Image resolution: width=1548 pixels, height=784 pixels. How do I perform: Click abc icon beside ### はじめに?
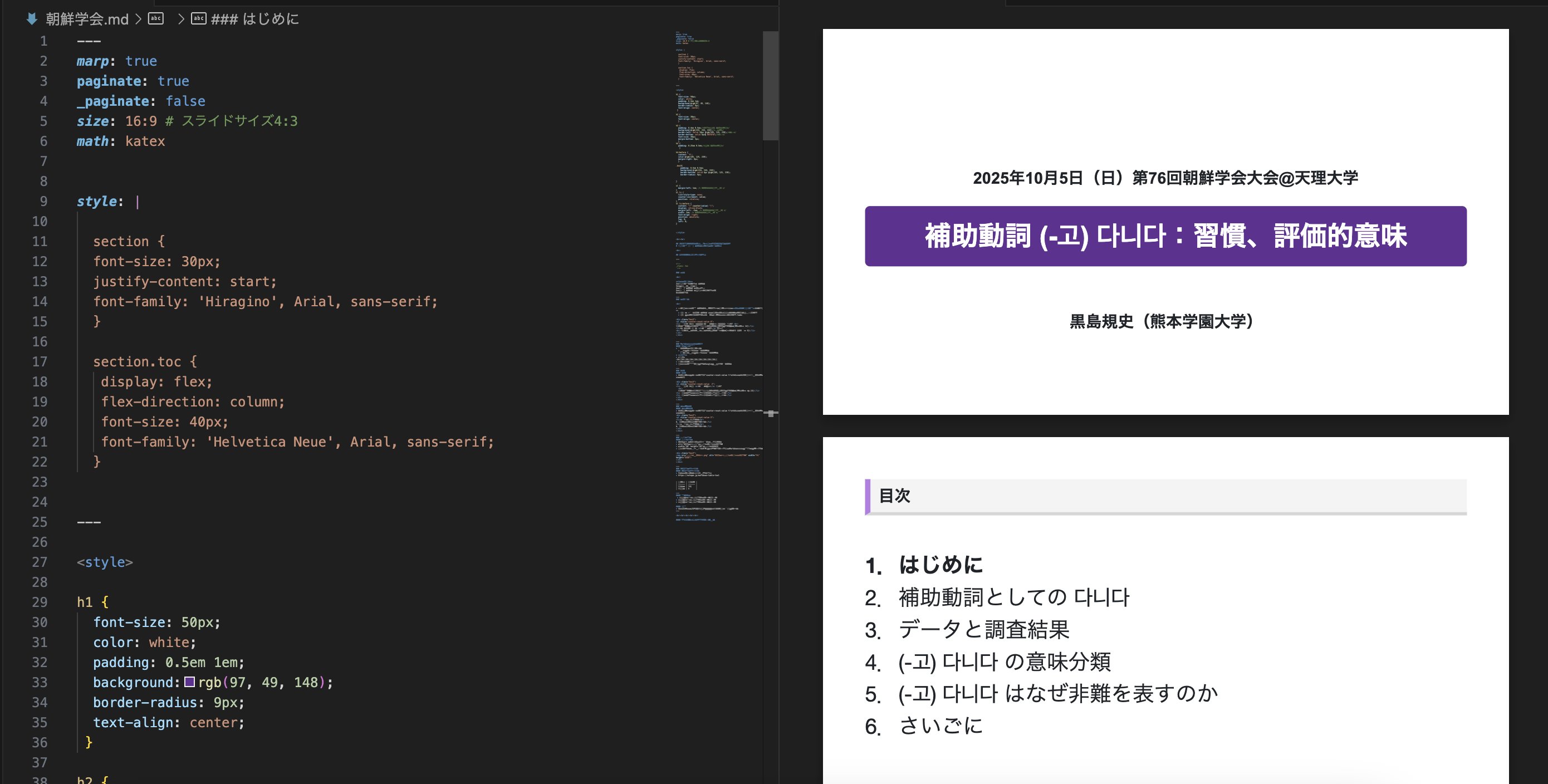[x=198, y=19]
